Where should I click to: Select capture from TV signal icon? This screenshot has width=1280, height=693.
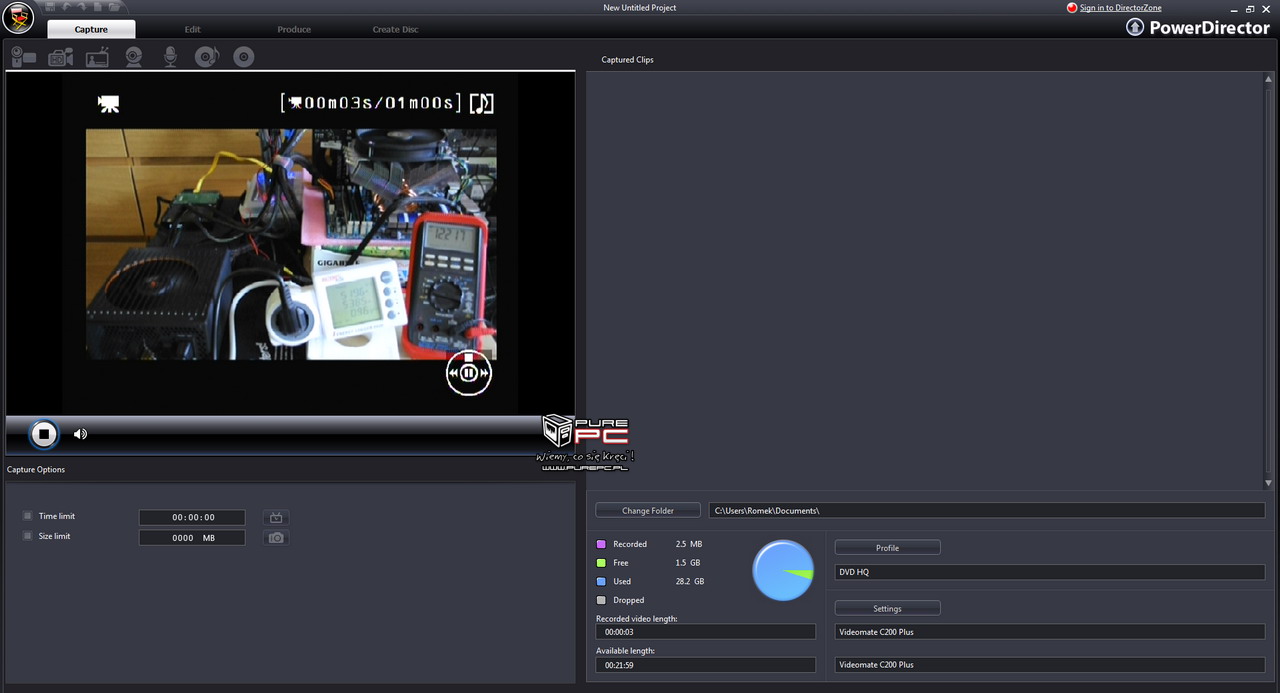pyautogui.click(x=97, y=57)
